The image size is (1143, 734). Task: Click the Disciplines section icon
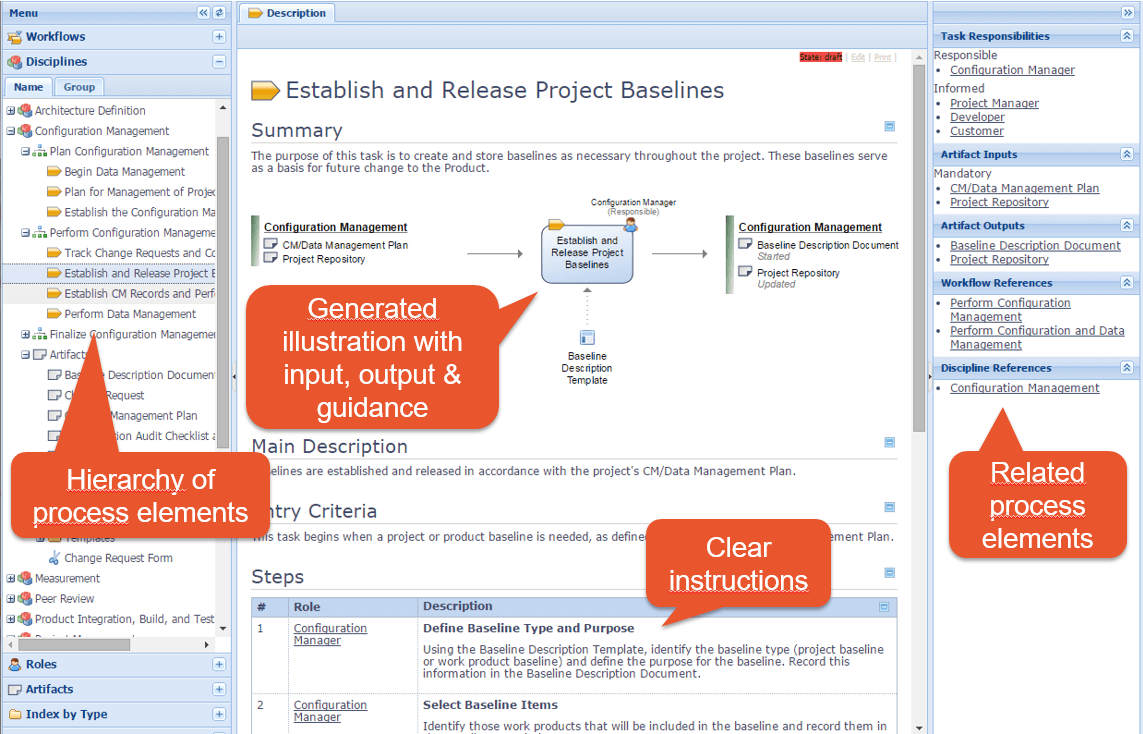point(14,62)
